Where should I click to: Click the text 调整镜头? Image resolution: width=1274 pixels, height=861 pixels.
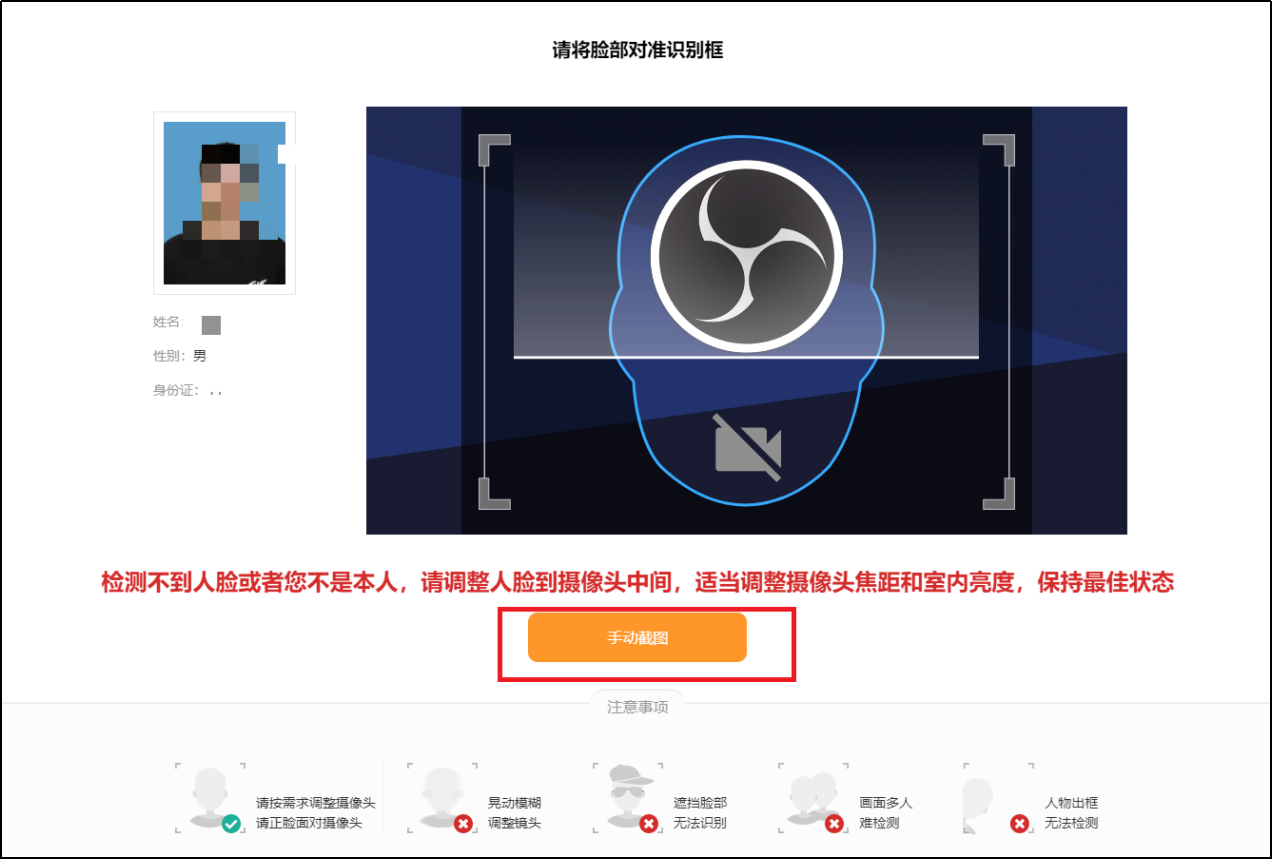[x=514, y=824]
